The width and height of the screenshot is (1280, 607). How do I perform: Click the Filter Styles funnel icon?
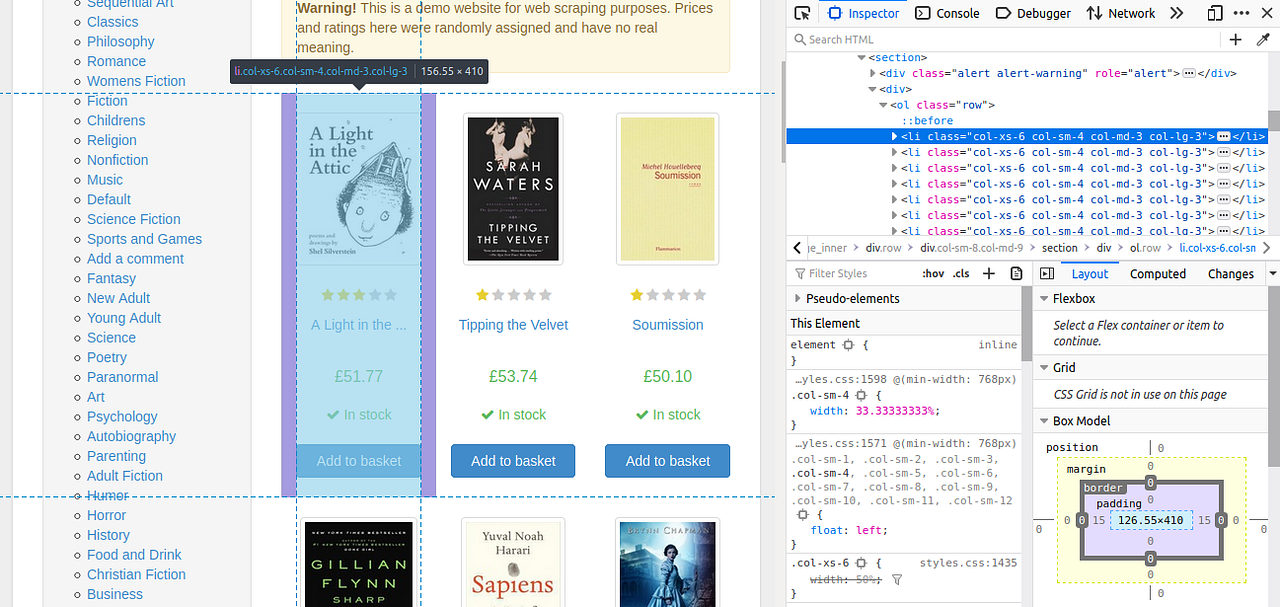pyautogui.click(x=800, y=273)
